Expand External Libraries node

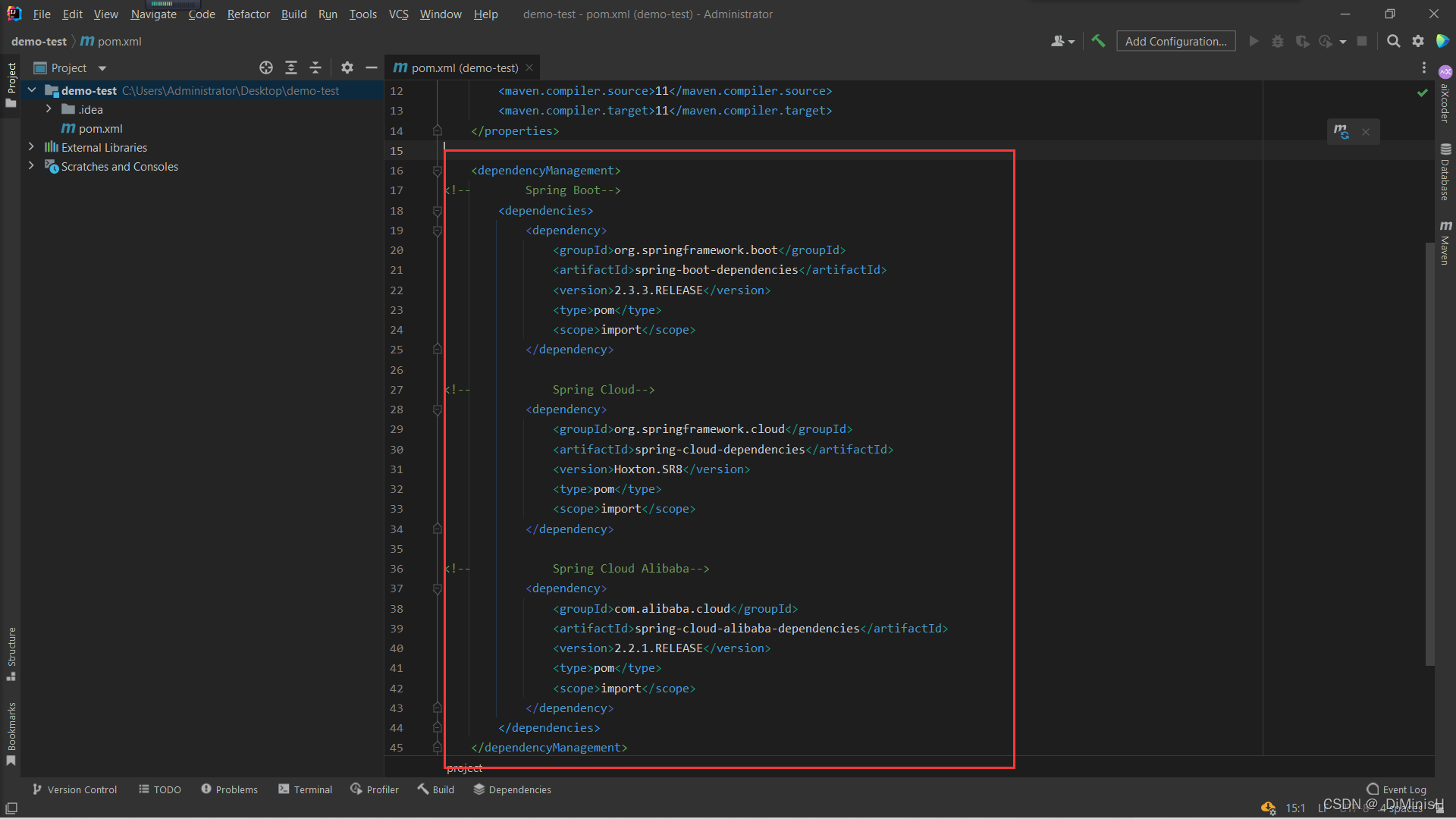pos(31,147)
